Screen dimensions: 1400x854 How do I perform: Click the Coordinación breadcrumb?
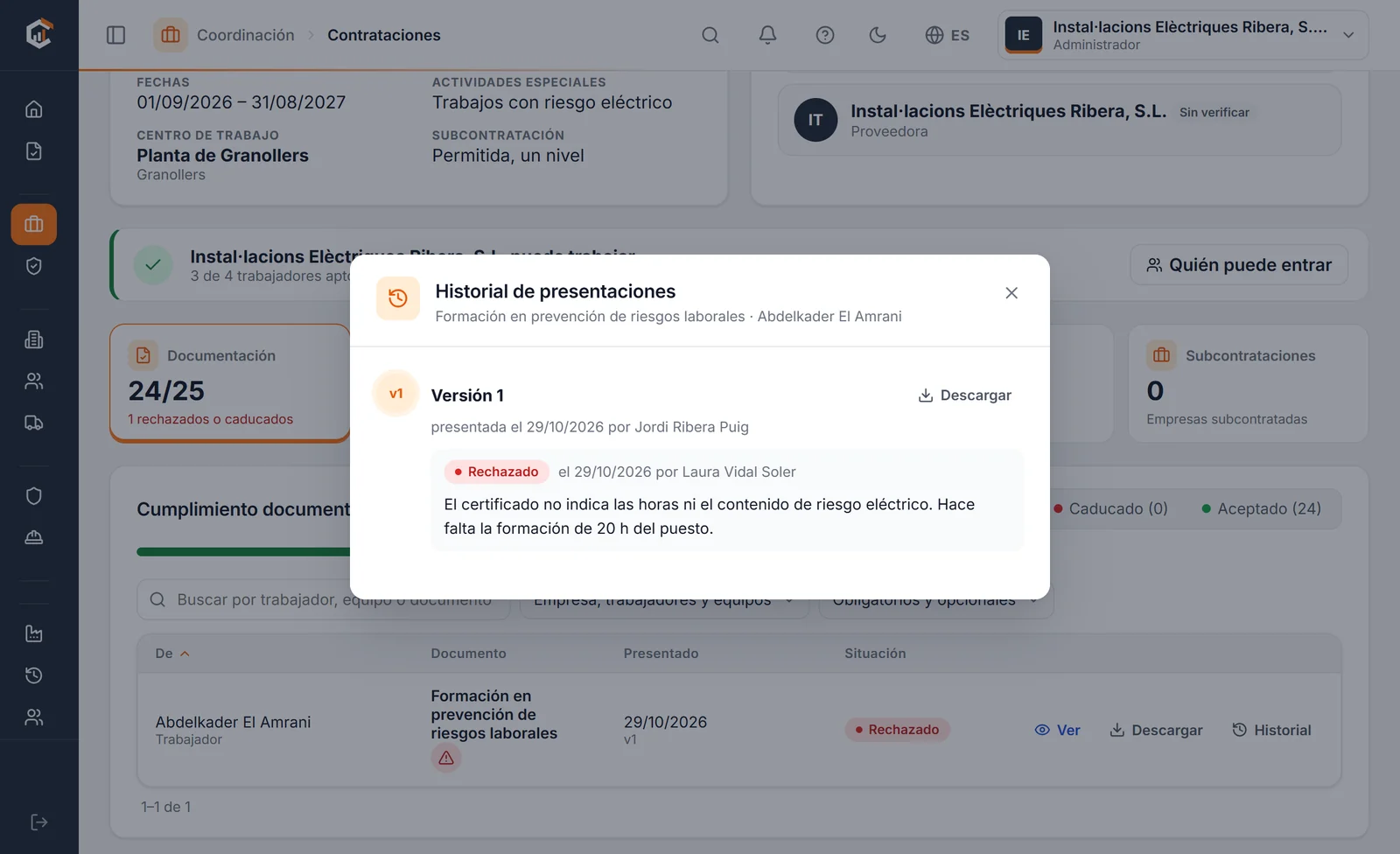245,35
